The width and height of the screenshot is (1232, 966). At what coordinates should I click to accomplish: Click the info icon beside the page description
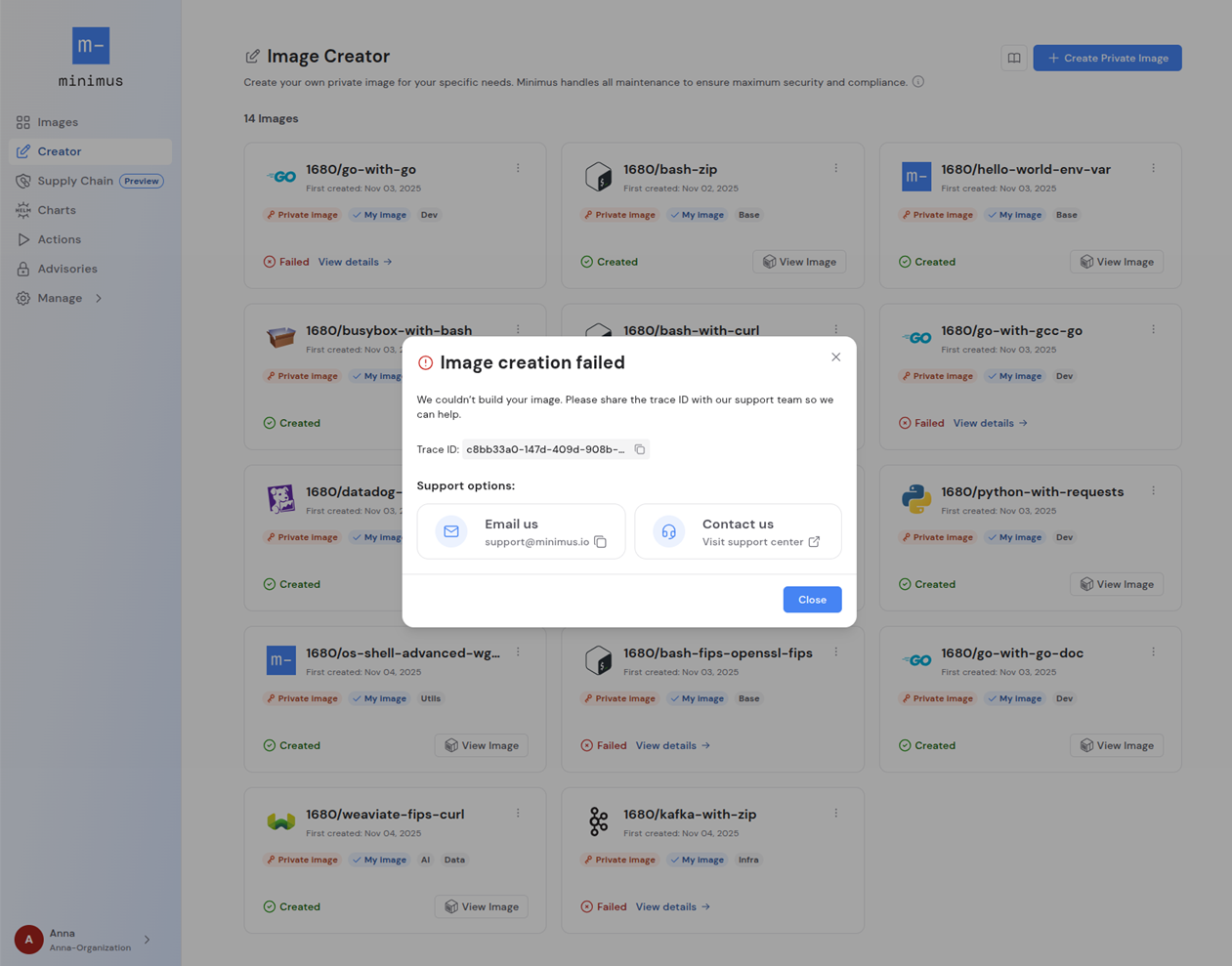(918, 82)
